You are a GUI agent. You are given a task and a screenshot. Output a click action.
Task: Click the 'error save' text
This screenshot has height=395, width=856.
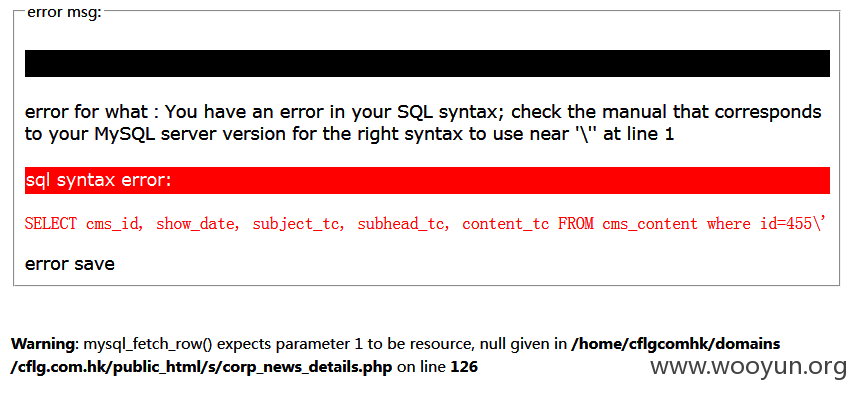pos(69,264)
